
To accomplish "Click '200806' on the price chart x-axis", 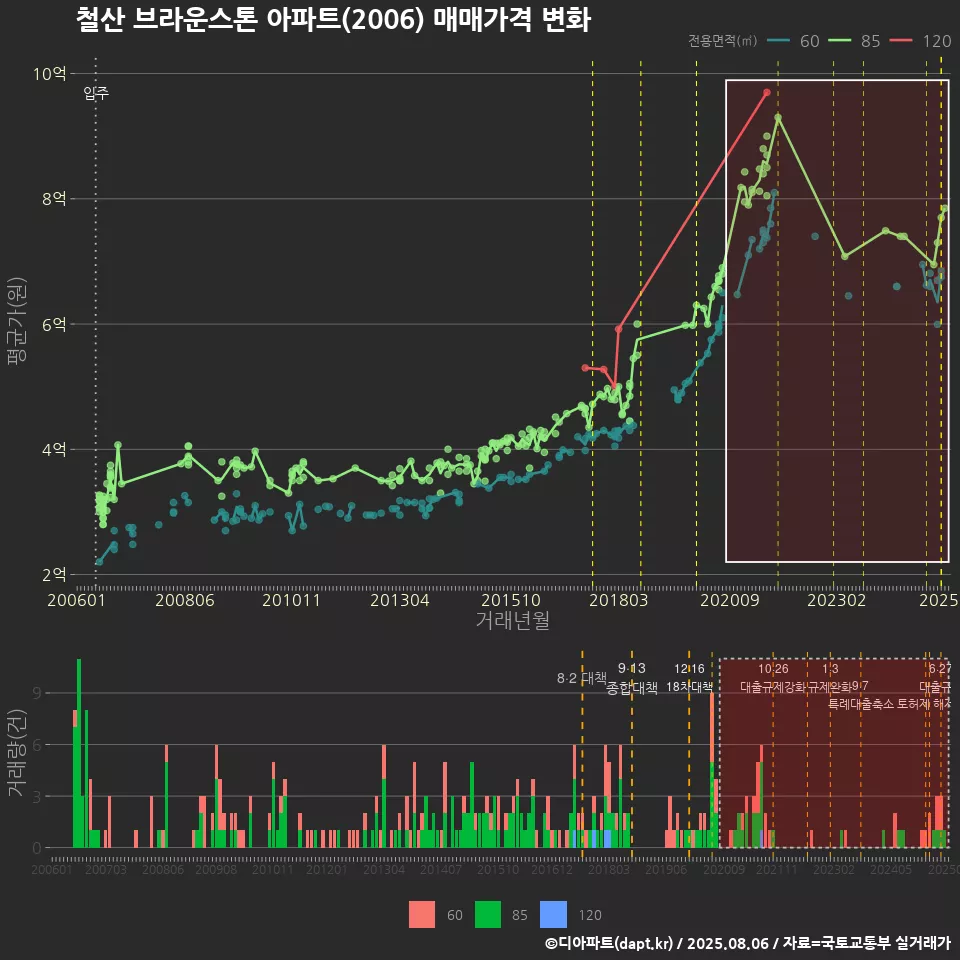I will (x=184, y=600).
